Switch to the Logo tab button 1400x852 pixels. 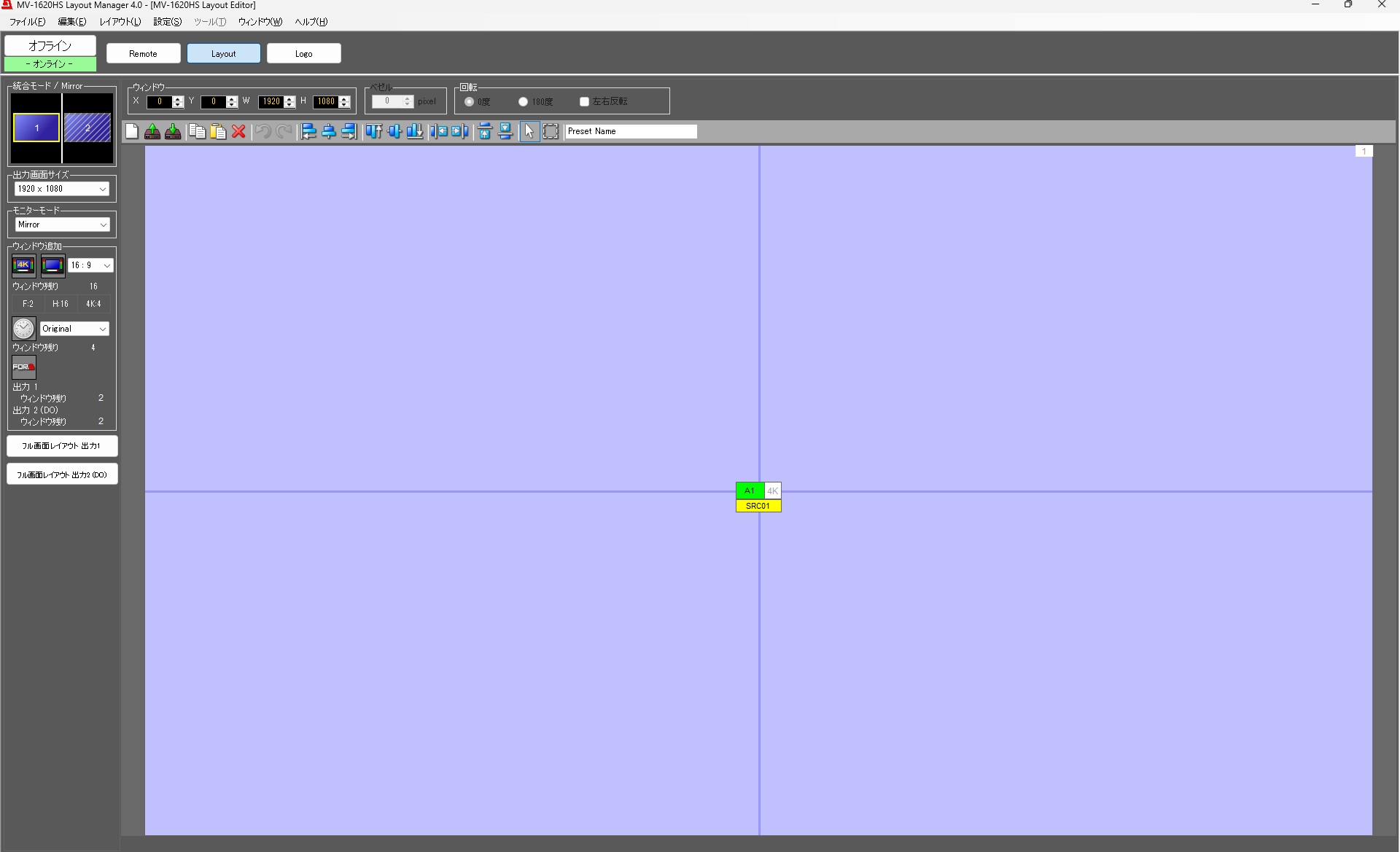[x=303, y=53]
